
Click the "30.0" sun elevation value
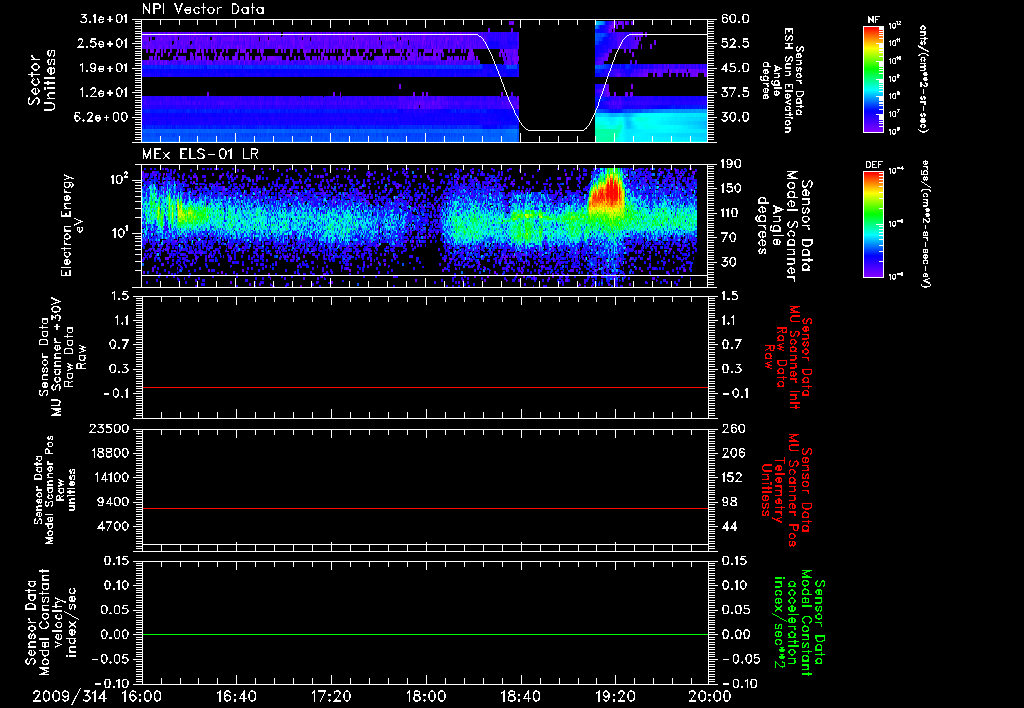pyautogui.click(x=735, y=117)
